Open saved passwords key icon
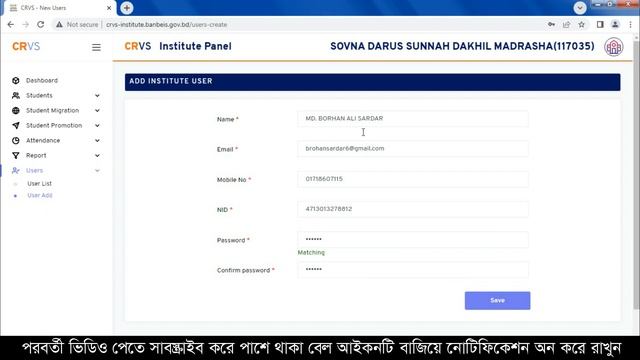 click(551, 24)
